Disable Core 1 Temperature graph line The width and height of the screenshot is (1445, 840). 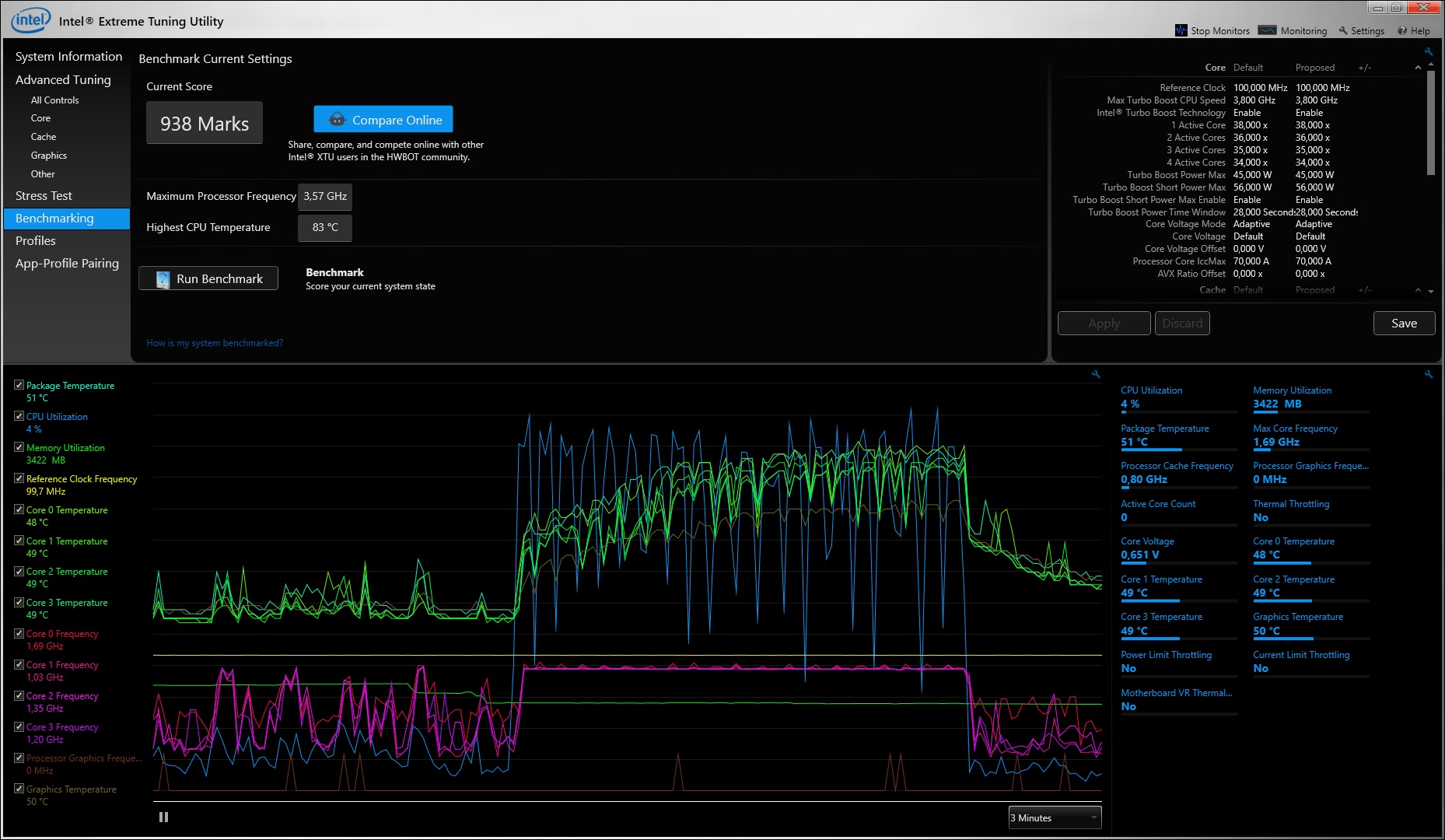(19, 541)
